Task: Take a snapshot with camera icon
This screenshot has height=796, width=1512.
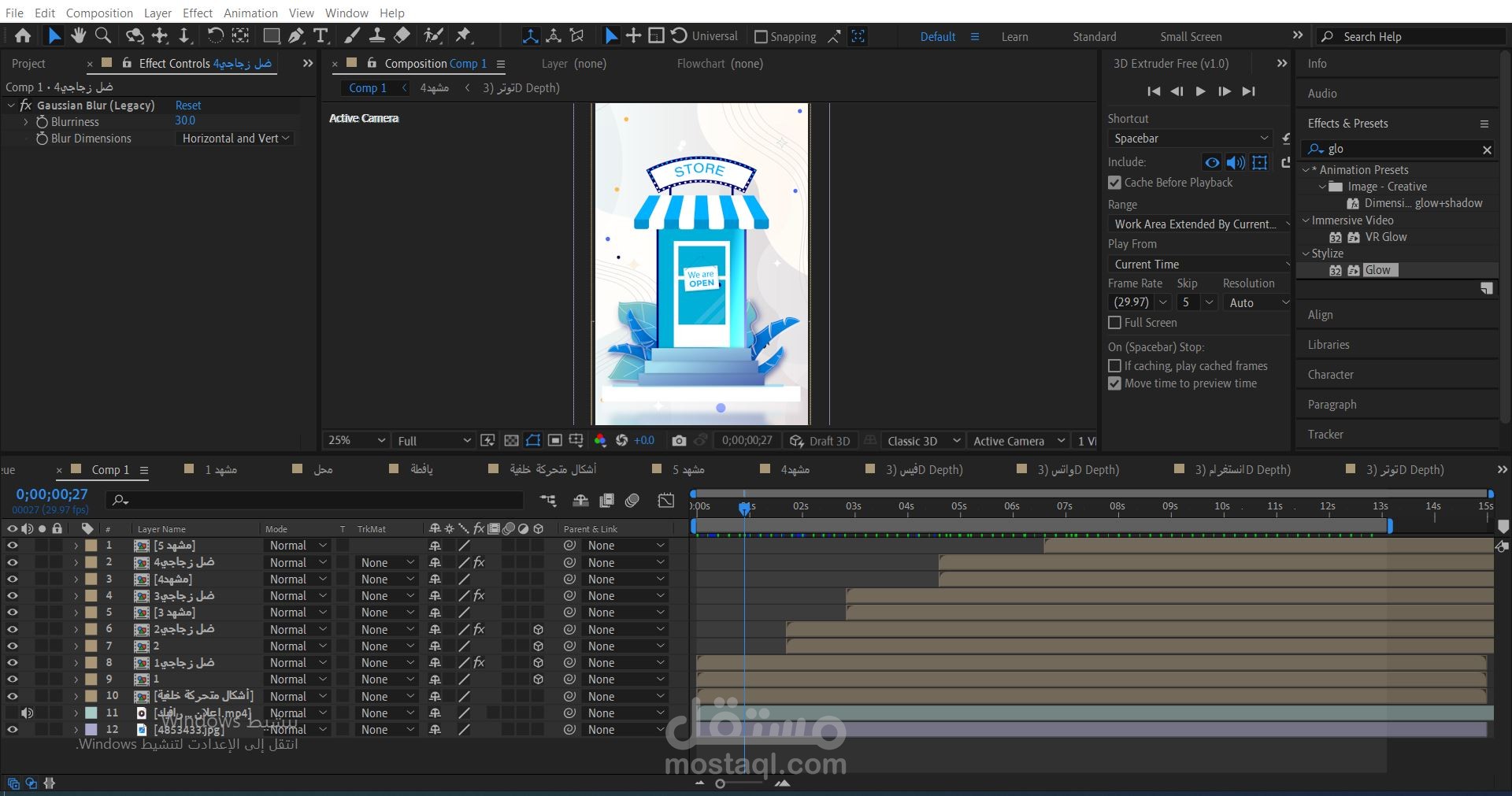Action: pos(679,441)
